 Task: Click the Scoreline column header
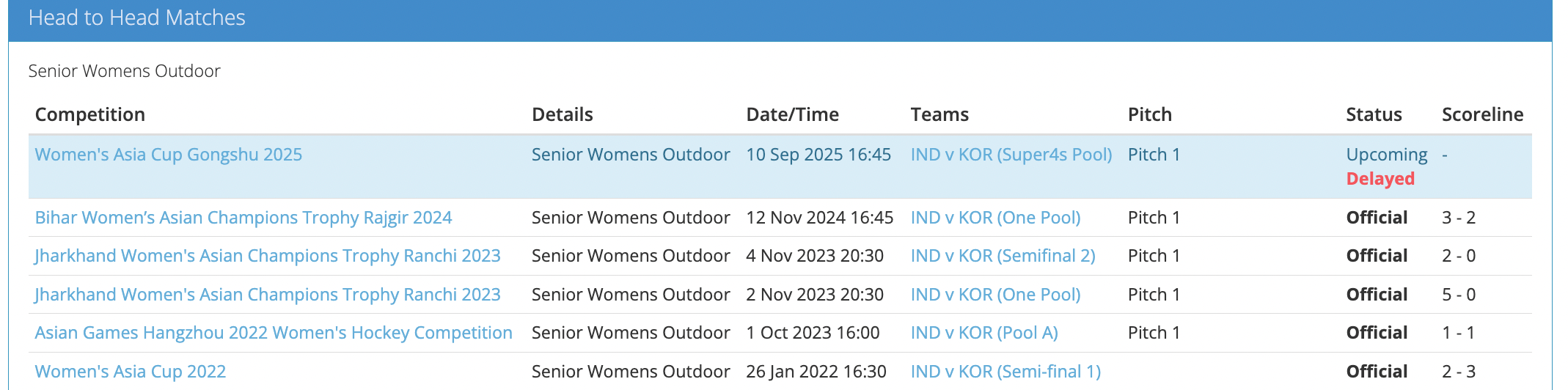point(1482,114)
